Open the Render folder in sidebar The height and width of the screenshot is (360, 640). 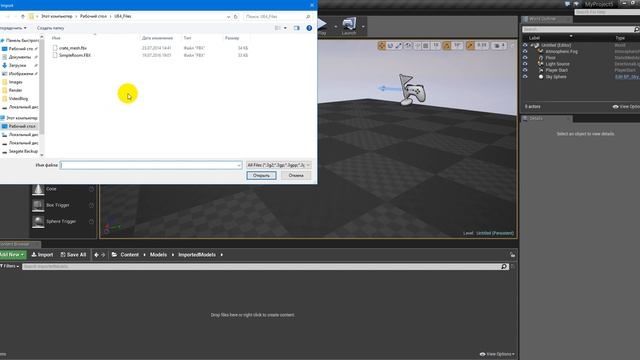point(16,90)
